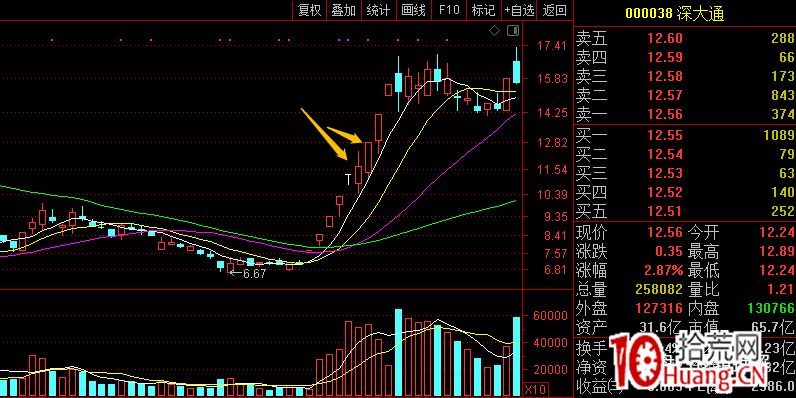Screen dimensions: 796x398
Task: Select the 画线 line drawing tool
Action: [x=413, y=10]
